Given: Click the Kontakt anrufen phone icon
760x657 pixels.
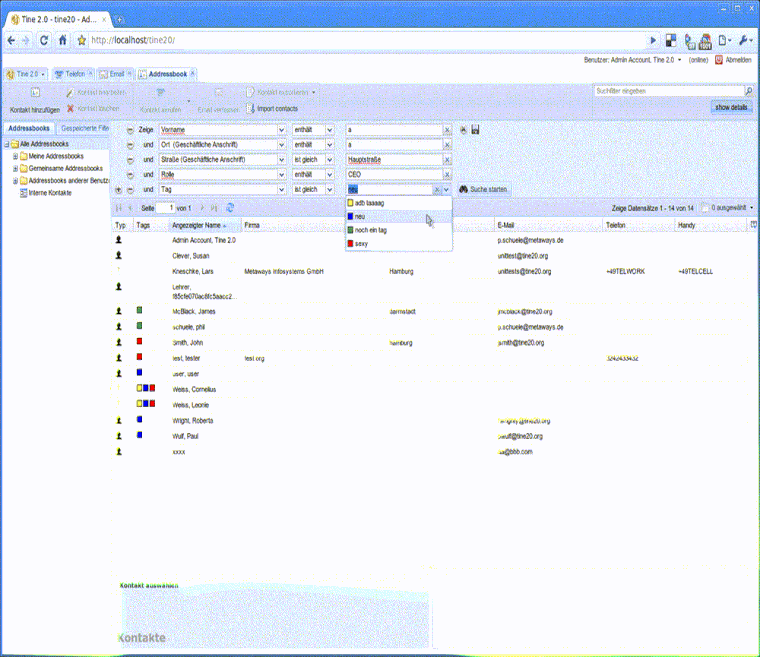Looking at the screenshot, I should point(160,92).
